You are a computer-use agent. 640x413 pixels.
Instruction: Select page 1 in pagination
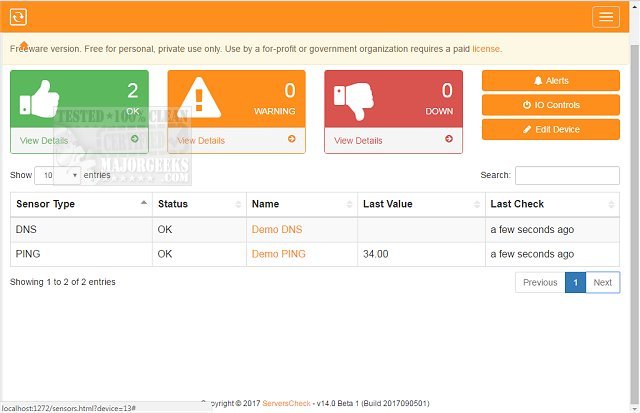coord(576,282)
